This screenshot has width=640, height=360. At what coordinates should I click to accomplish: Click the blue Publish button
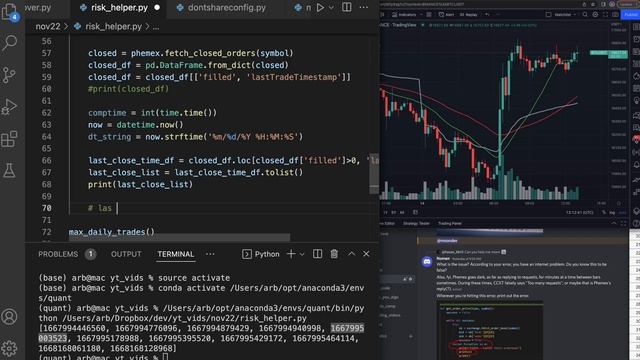(631, 15)
